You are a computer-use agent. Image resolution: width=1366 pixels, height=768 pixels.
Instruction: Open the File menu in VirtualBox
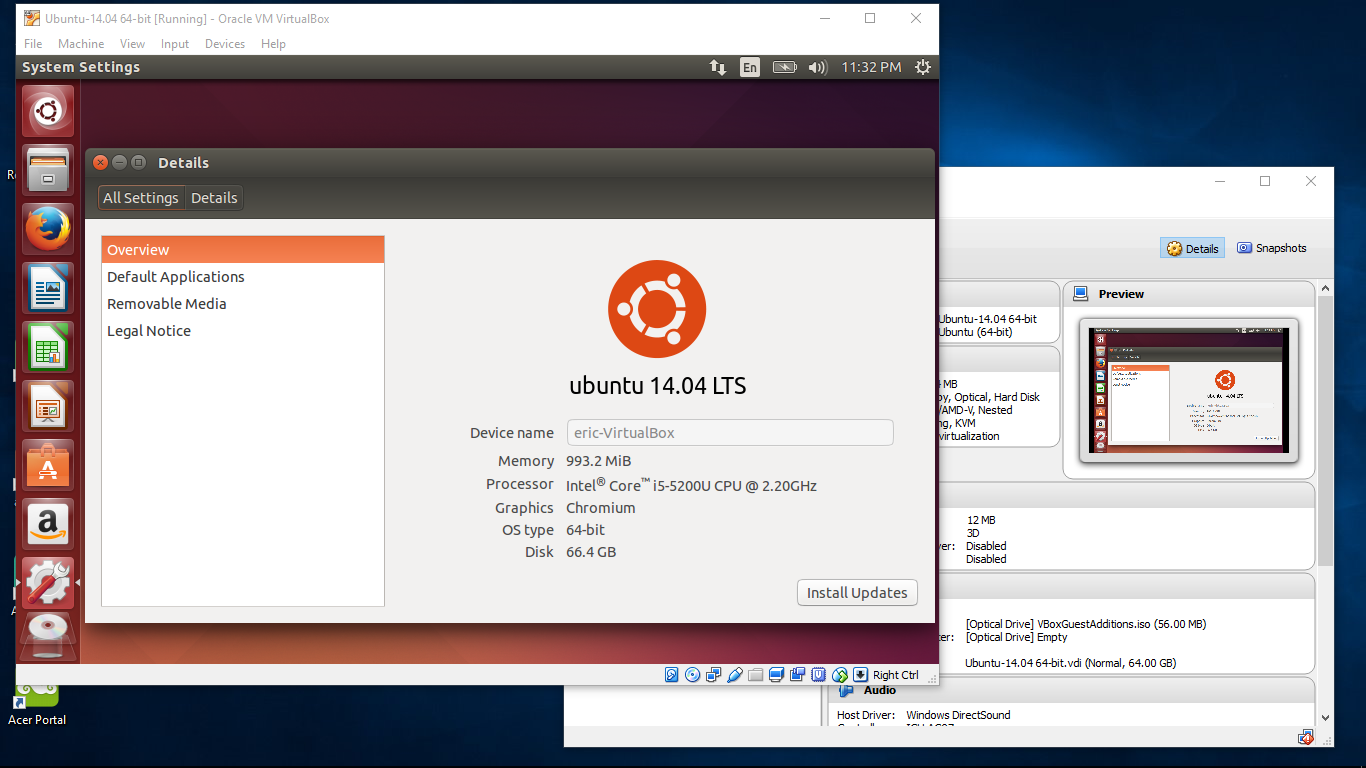[33, 43]
